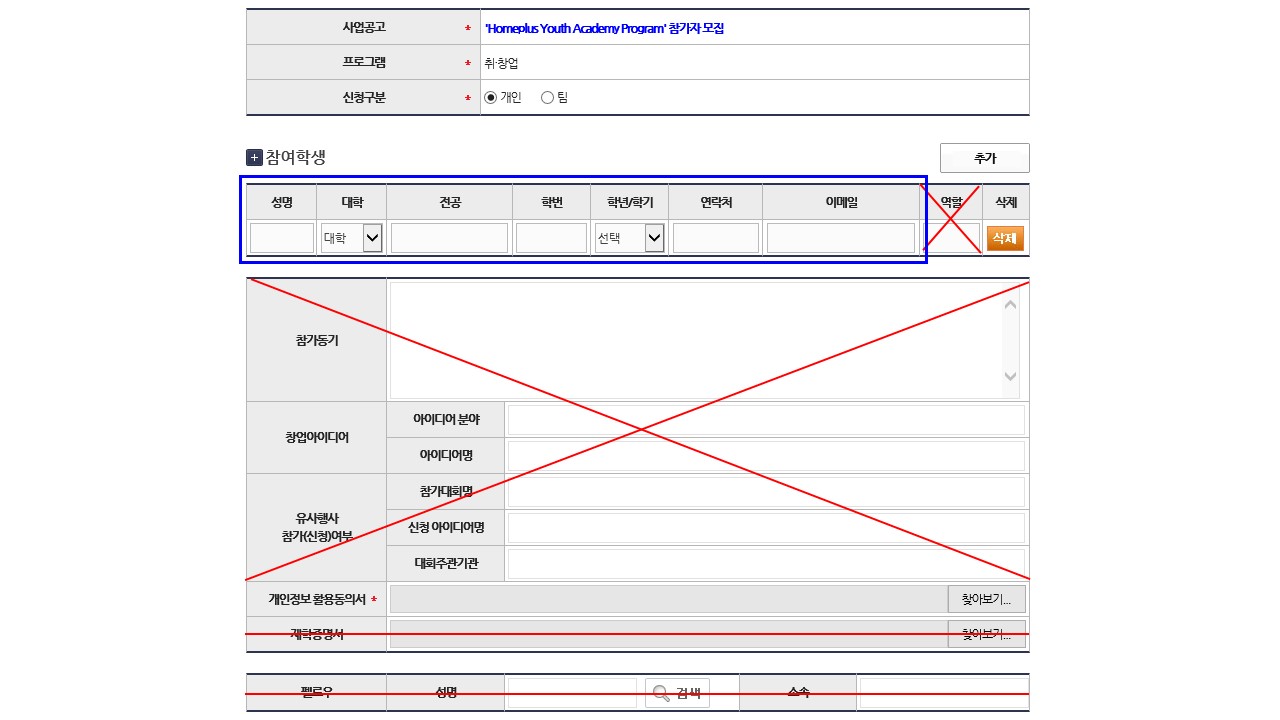Click 찾아보기 for 재학증명서
This screenshot has width=1280, height=720.
pos(986,634)
